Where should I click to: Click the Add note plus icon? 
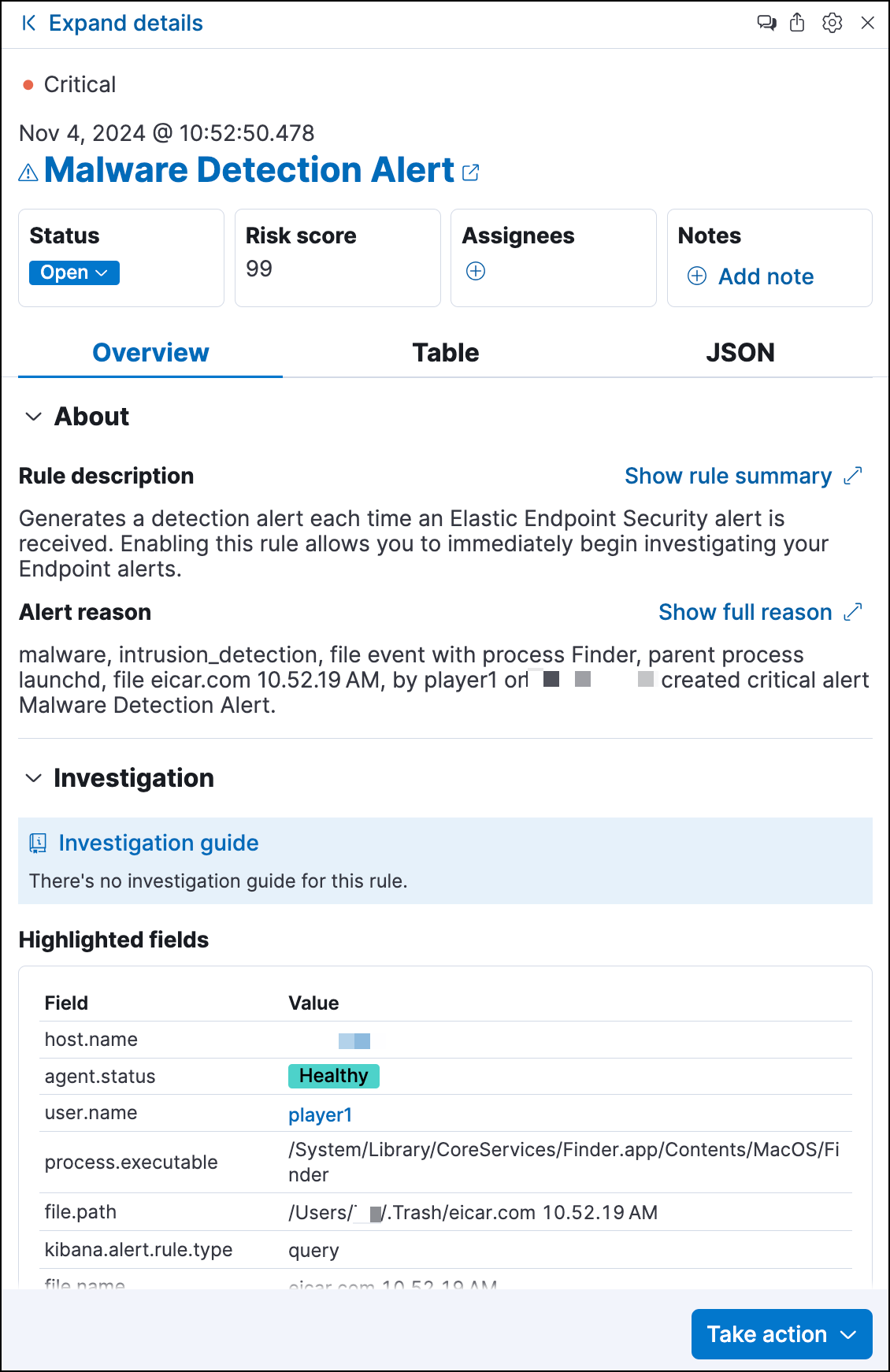696,276
